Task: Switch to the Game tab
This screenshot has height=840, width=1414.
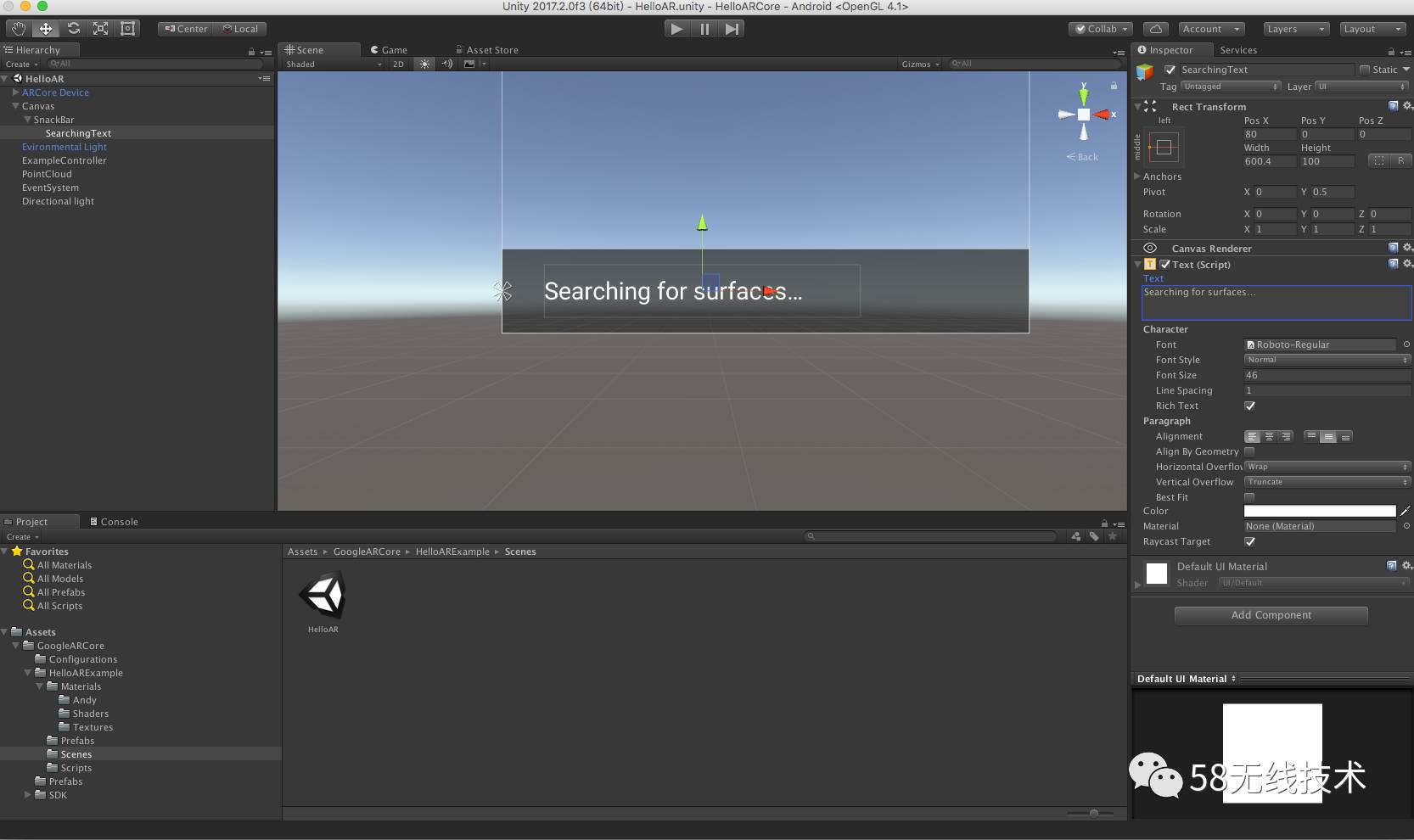Action: tap(389, 50)
